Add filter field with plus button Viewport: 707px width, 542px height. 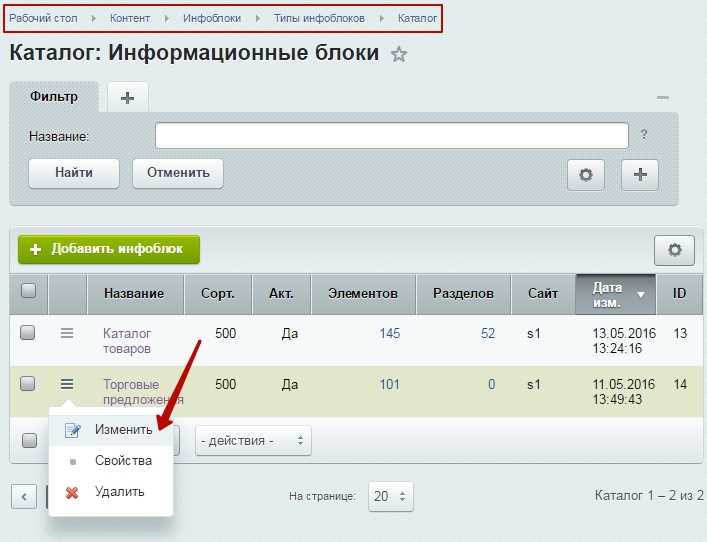pyautogui.click(x=640, y=175)
